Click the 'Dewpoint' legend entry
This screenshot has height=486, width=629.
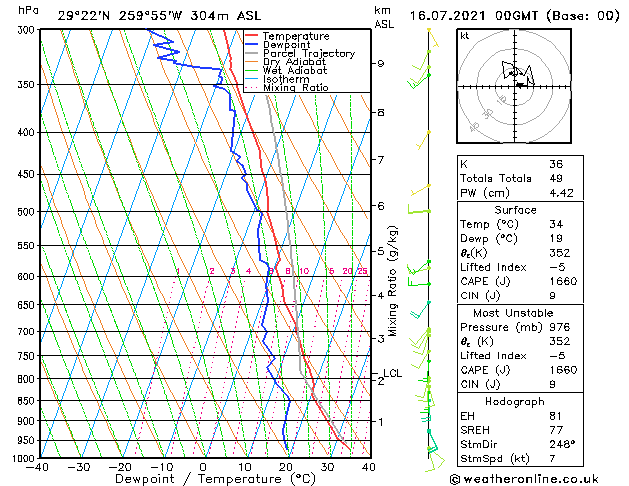point(286,45)
